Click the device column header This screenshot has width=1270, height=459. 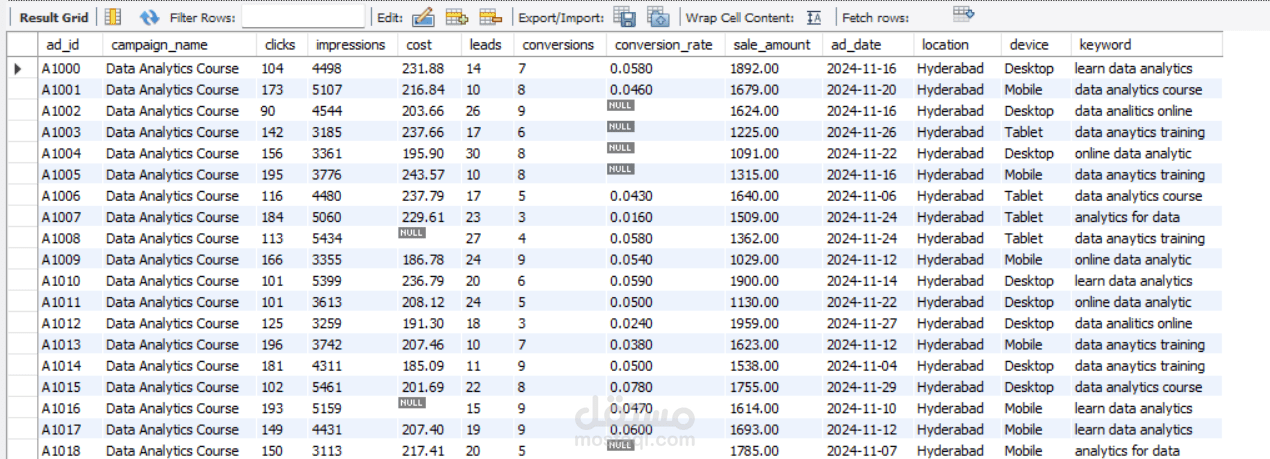pyautogui.click(x=1035, y=44)
